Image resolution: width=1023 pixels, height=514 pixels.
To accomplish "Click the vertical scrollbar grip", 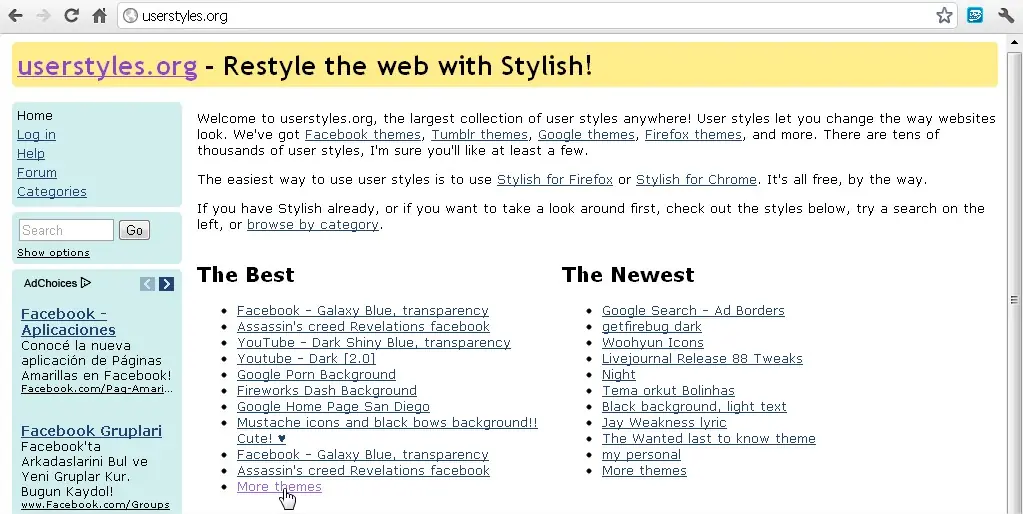I will (1014, 300).
